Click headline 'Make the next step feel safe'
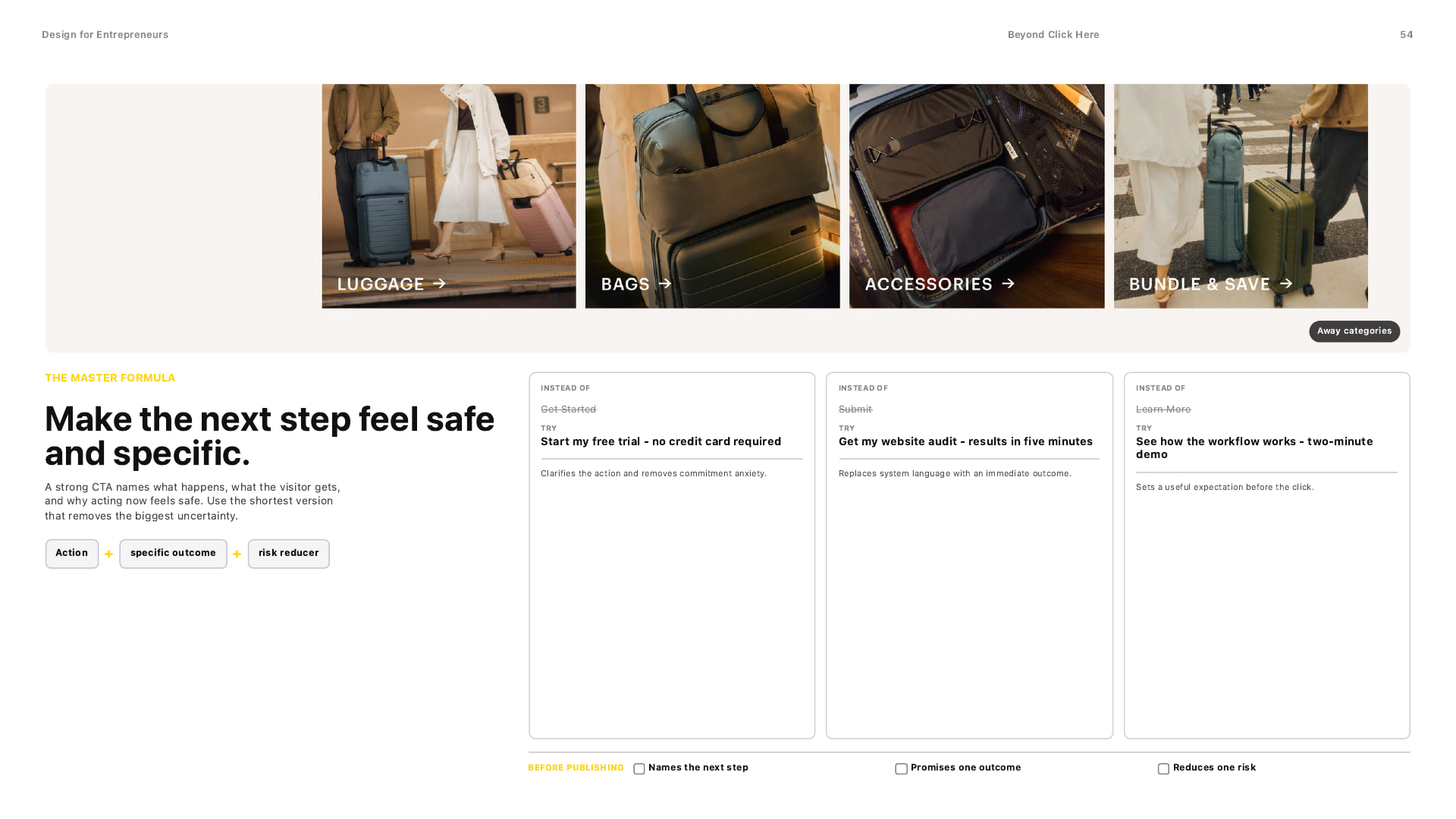This screenshot has height=819, width=1456. click(x=269, y=419)
